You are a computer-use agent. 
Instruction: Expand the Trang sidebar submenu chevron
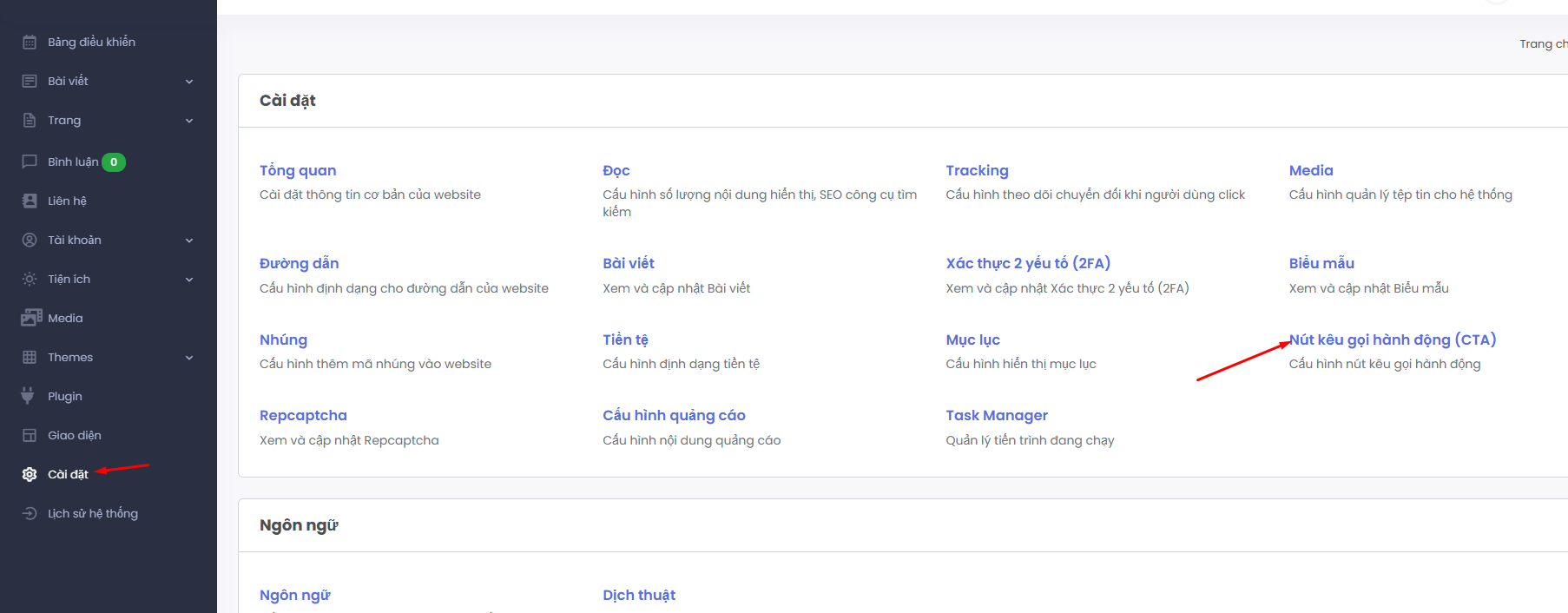pos(189,121)
